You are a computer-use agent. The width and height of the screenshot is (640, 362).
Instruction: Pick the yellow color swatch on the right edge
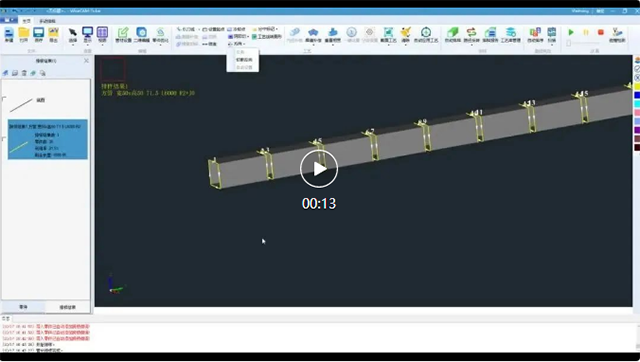click(637, 87)
